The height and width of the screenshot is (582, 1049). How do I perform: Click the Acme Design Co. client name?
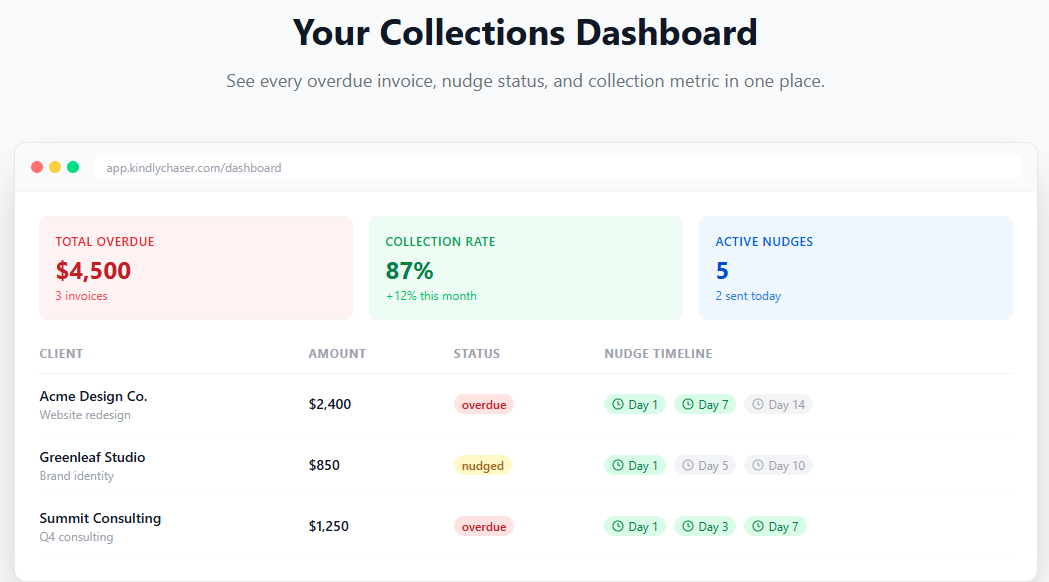pyautogui.click(x=93, y=396)
